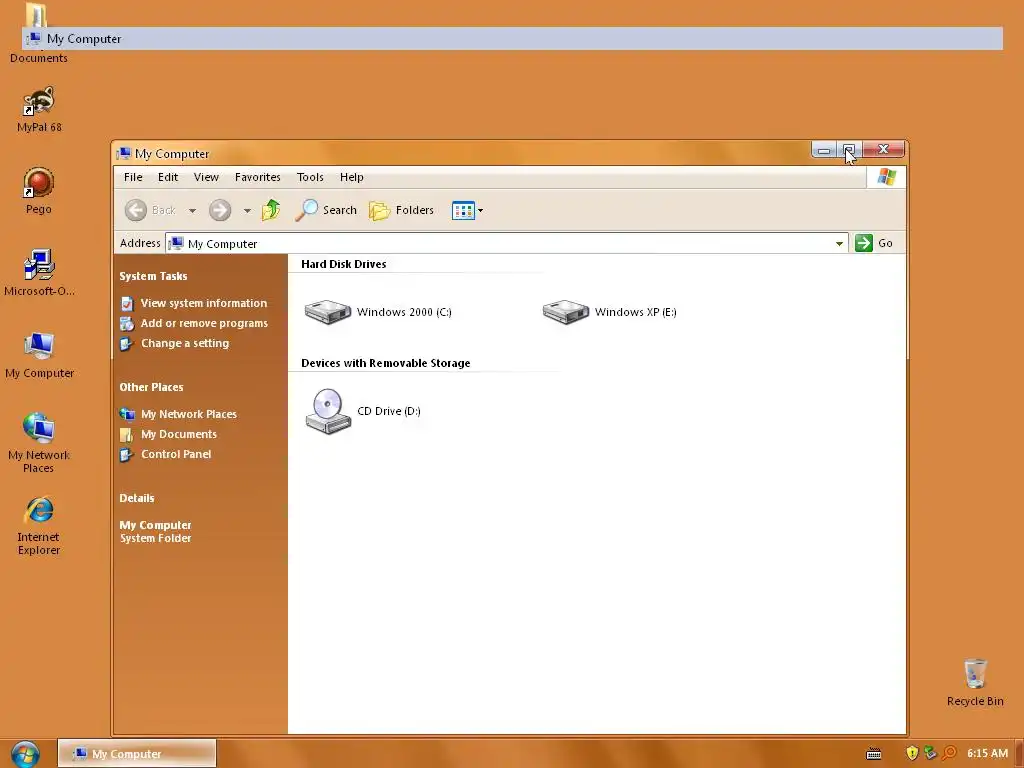
Task: Collapse the Details section header
Action: point(136,498)
